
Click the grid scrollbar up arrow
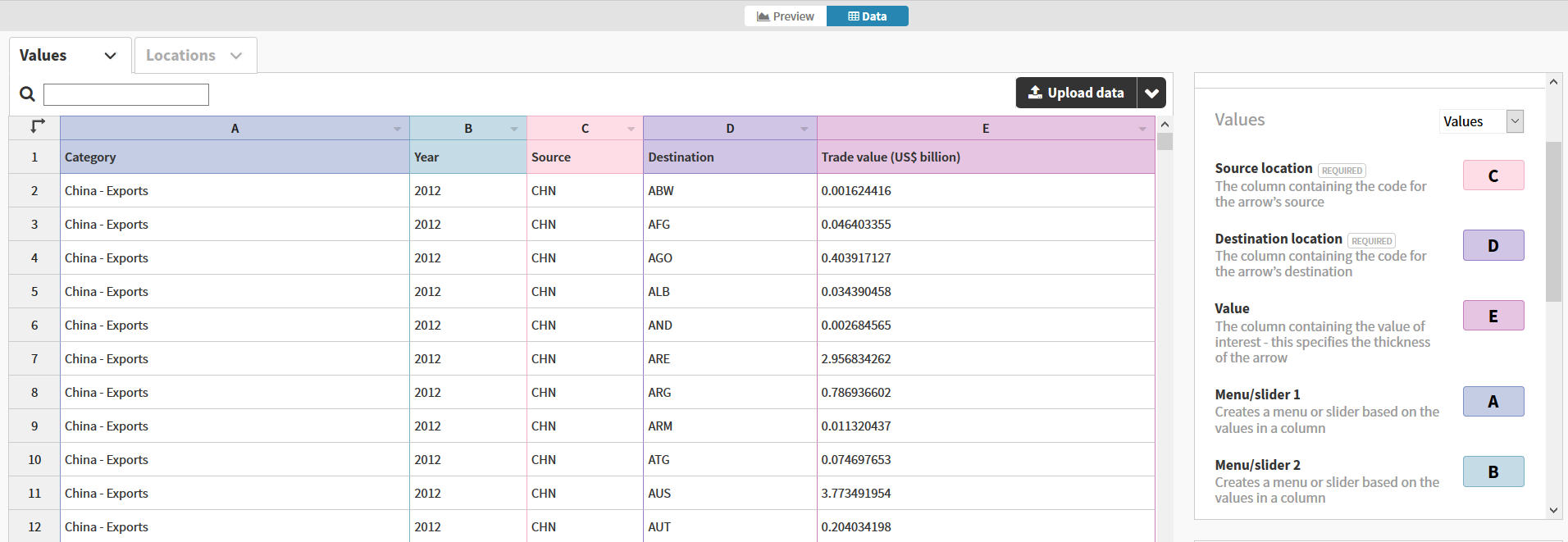point(1165,124)
